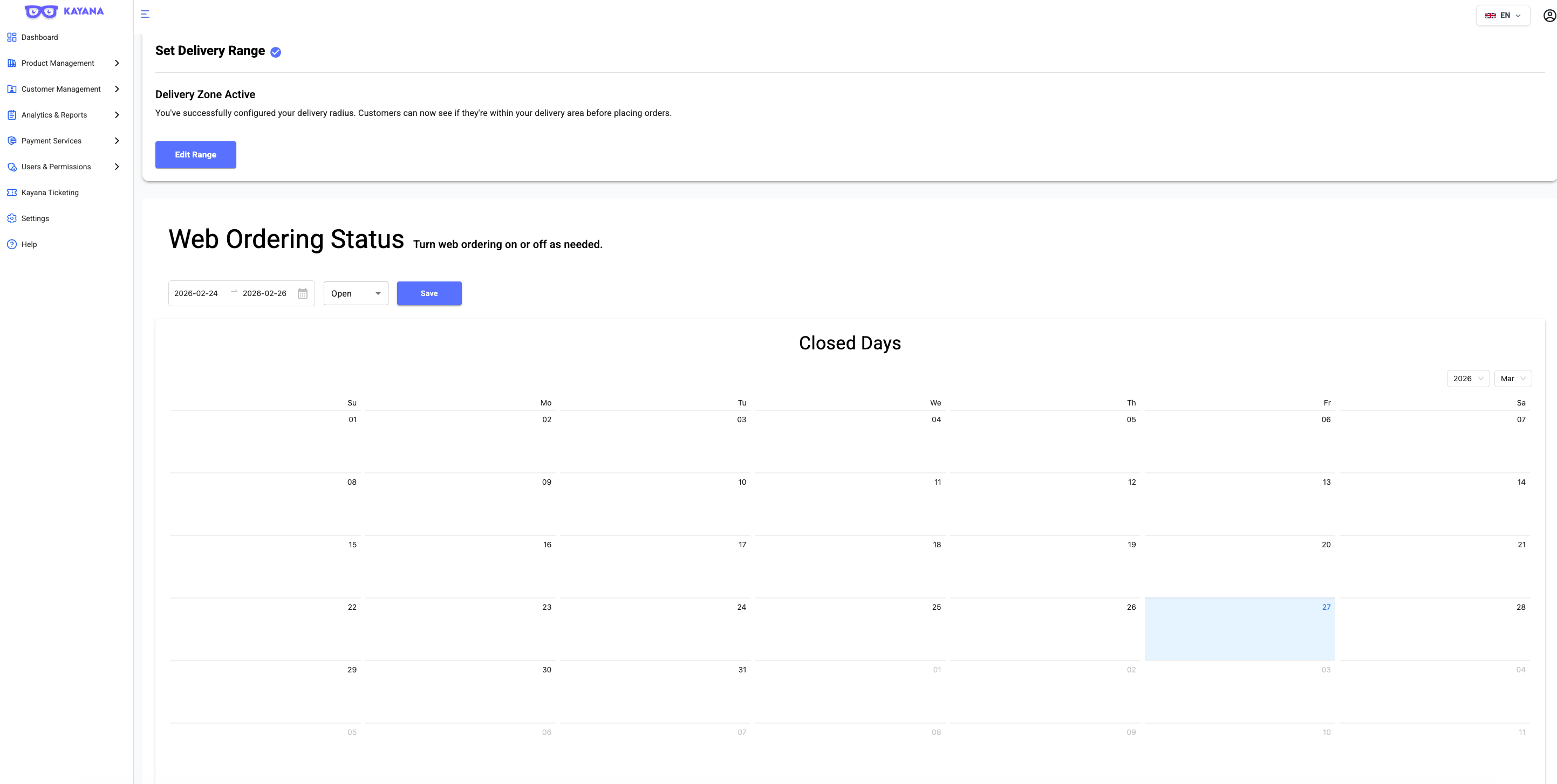Image resolution: width=1557 pixels, height=784 pixels.
Task: Select day 14 Saturday in calendar
Action: coord(1435,504)
